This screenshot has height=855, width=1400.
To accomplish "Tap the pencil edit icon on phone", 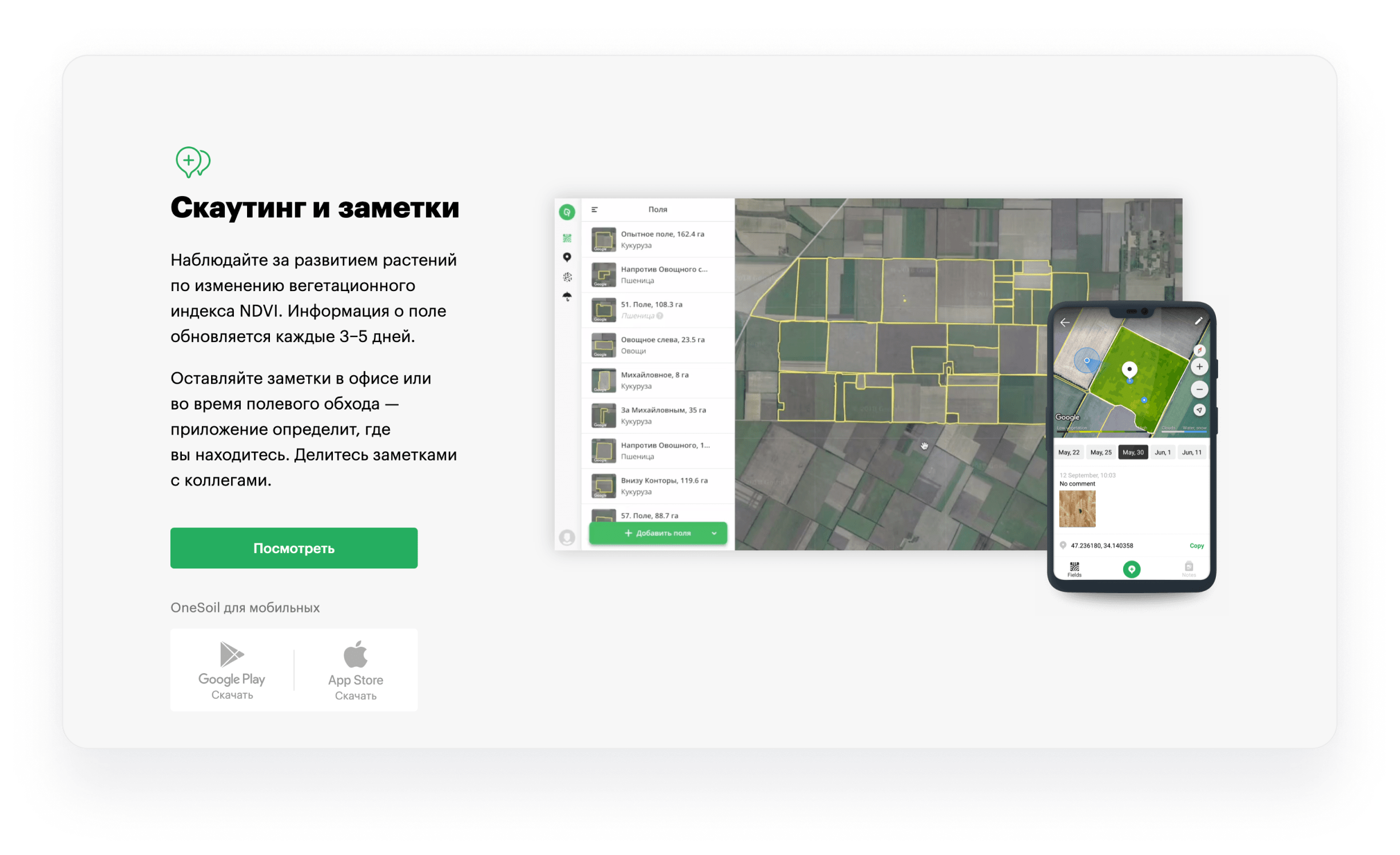I will [x=1198, y=321].
